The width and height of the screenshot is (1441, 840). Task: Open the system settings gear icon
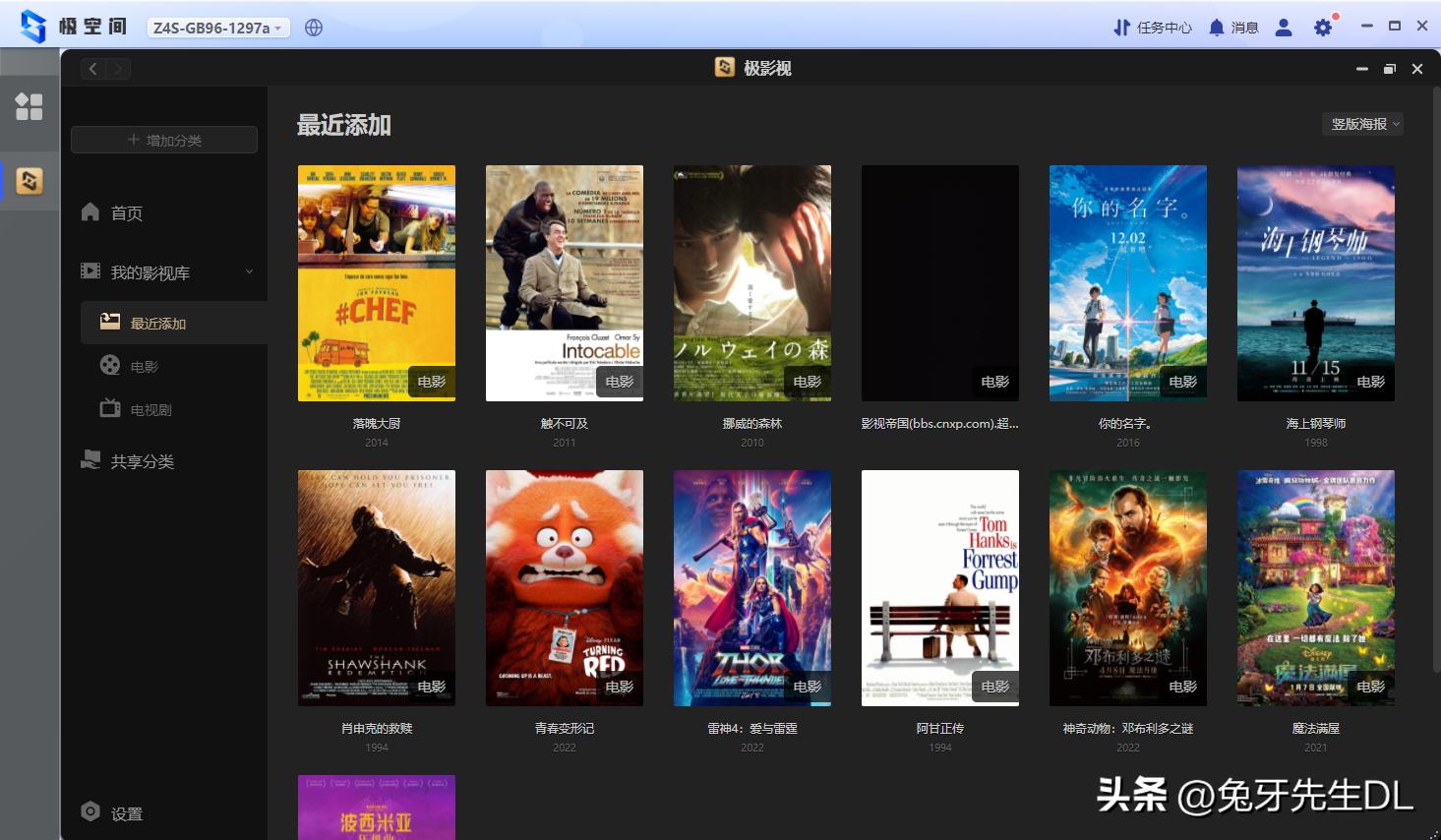pyautogui.click(x=1324, y=28)
